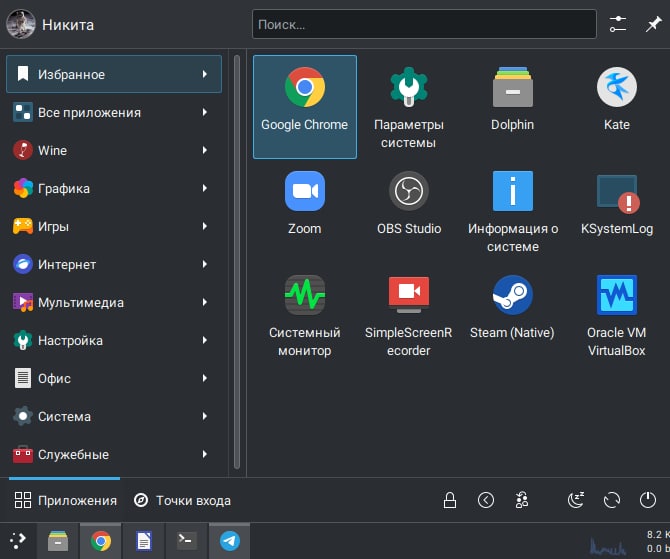Image resolution: width=670 pixels, height=559 pixels.
Task: Open Oracle VM VirtualBox
Action: coord(617,315)
